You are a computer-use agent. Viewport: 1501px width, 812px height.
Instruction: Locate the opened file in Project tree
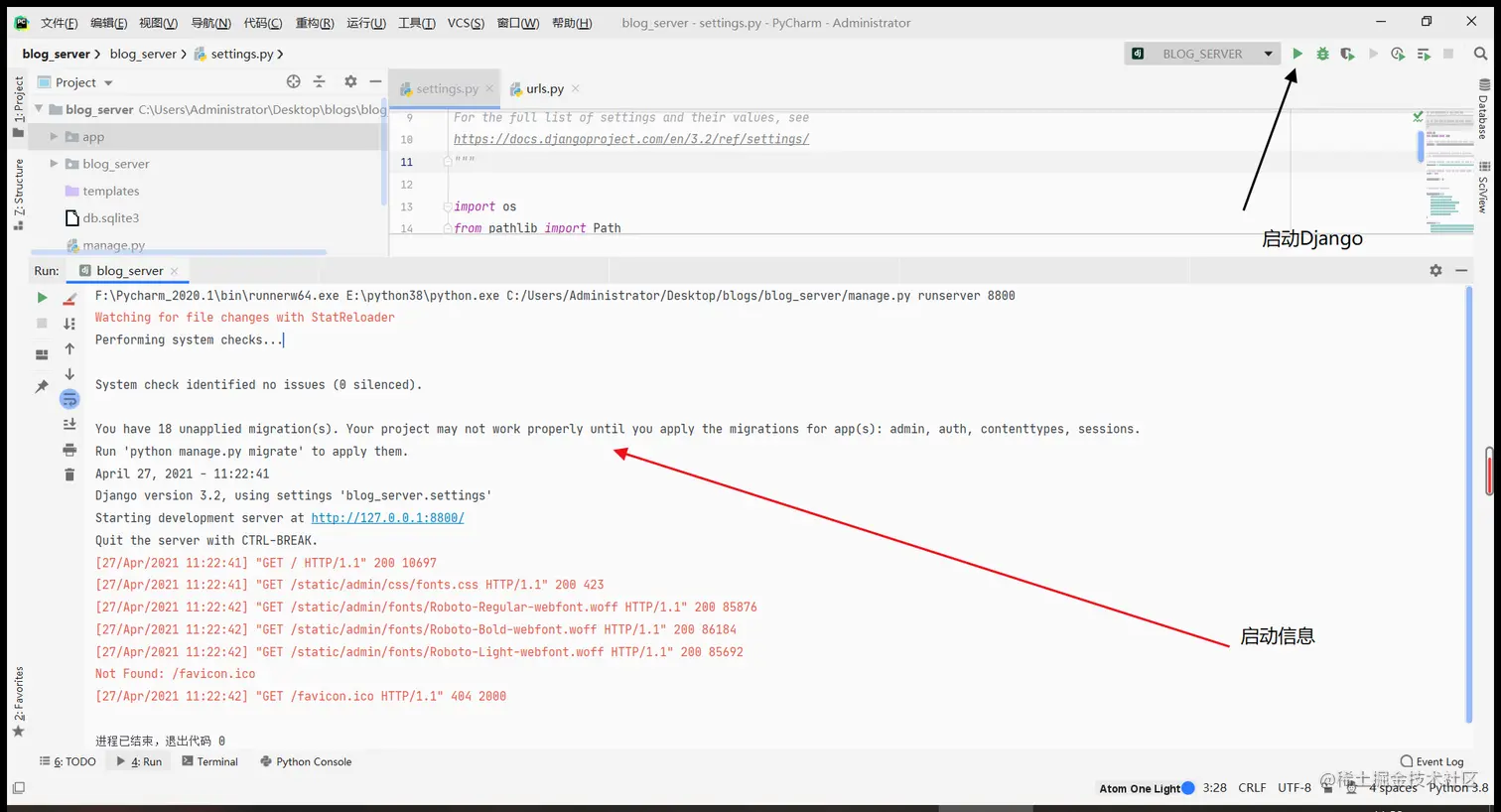pos(293,81)
